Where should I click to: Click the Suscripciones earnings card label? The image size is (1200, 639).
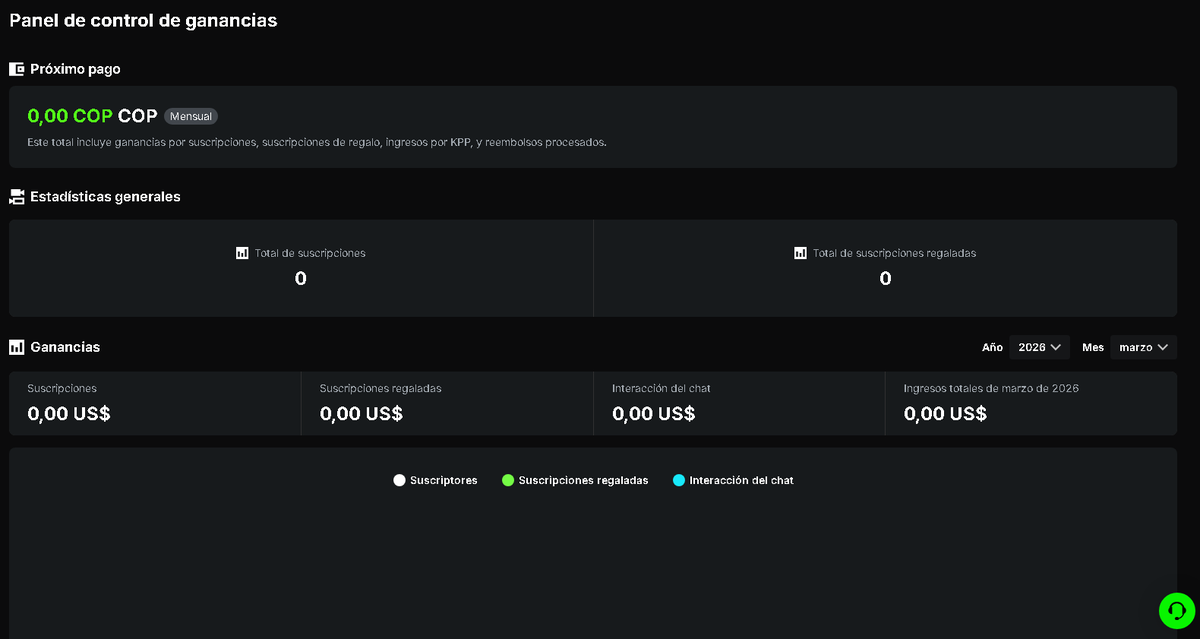(x=62, y=388)
